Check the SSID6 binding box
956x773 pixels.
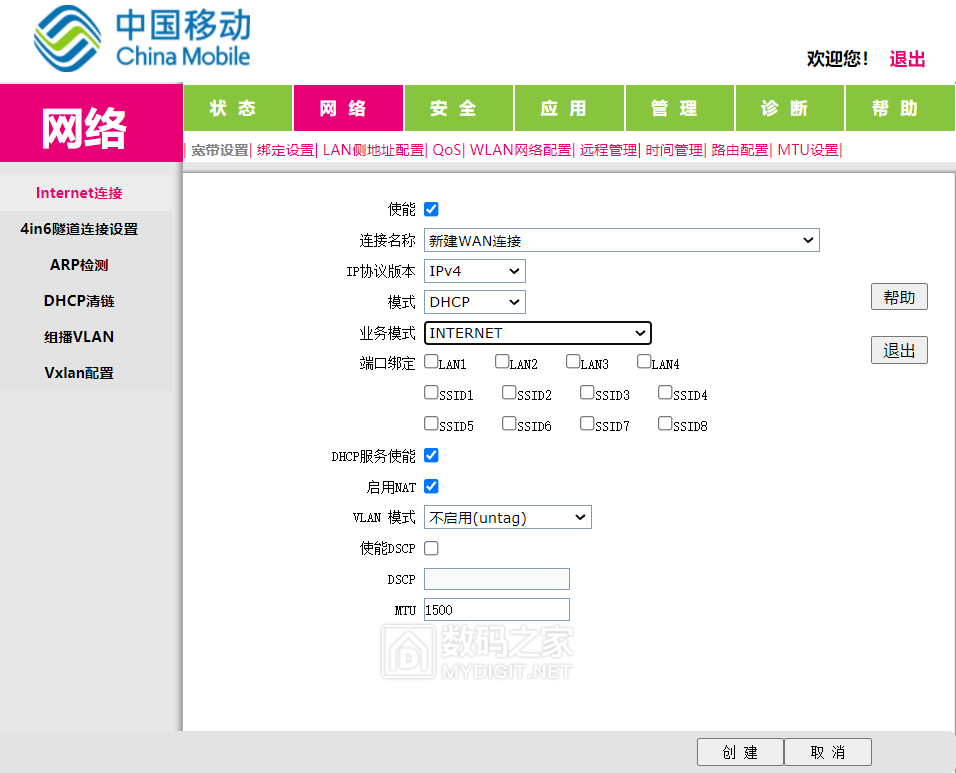pos(509,423)
